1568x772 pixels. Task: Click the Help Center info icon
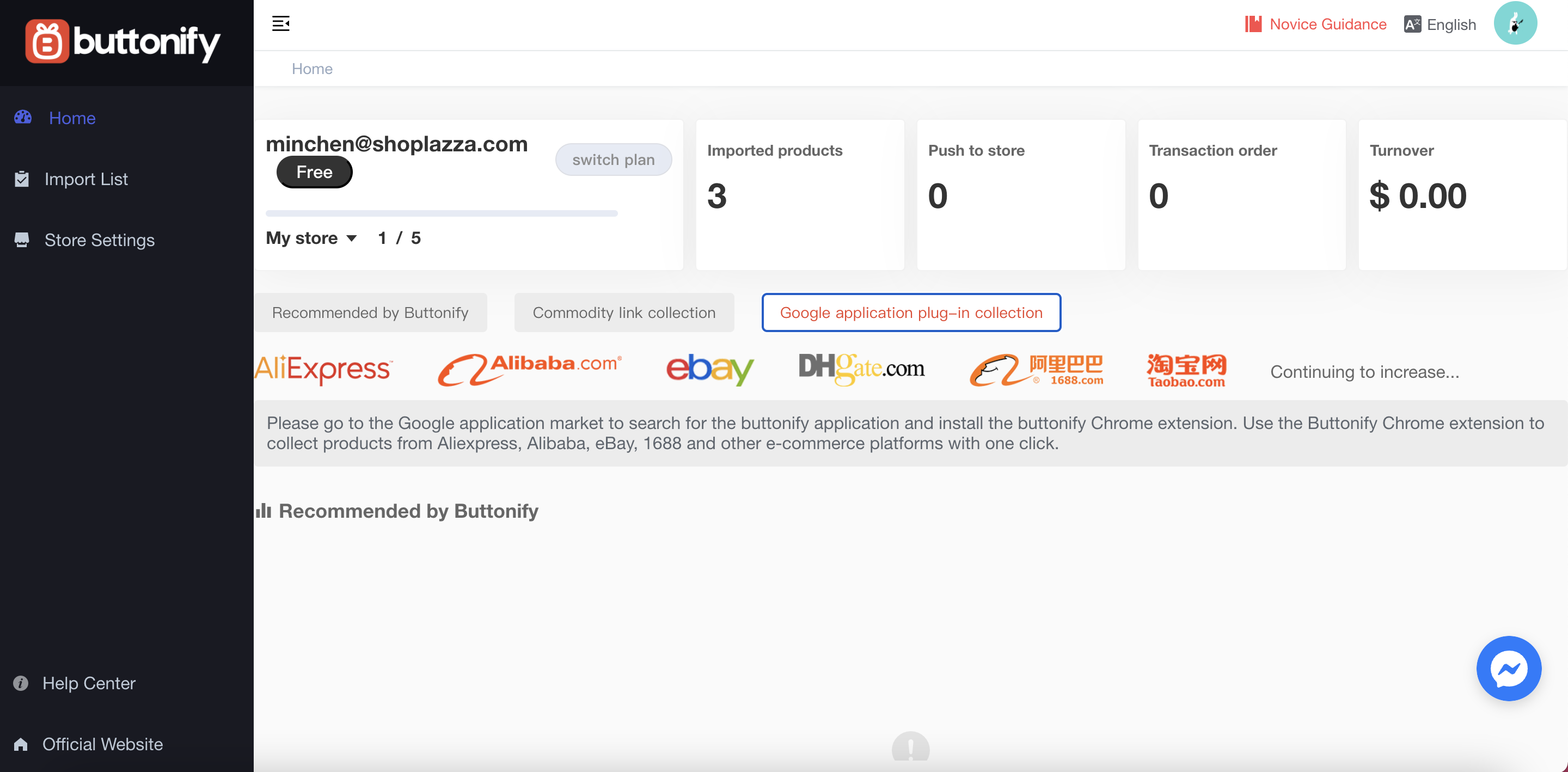pyautogui.click(x=21, y=683)
